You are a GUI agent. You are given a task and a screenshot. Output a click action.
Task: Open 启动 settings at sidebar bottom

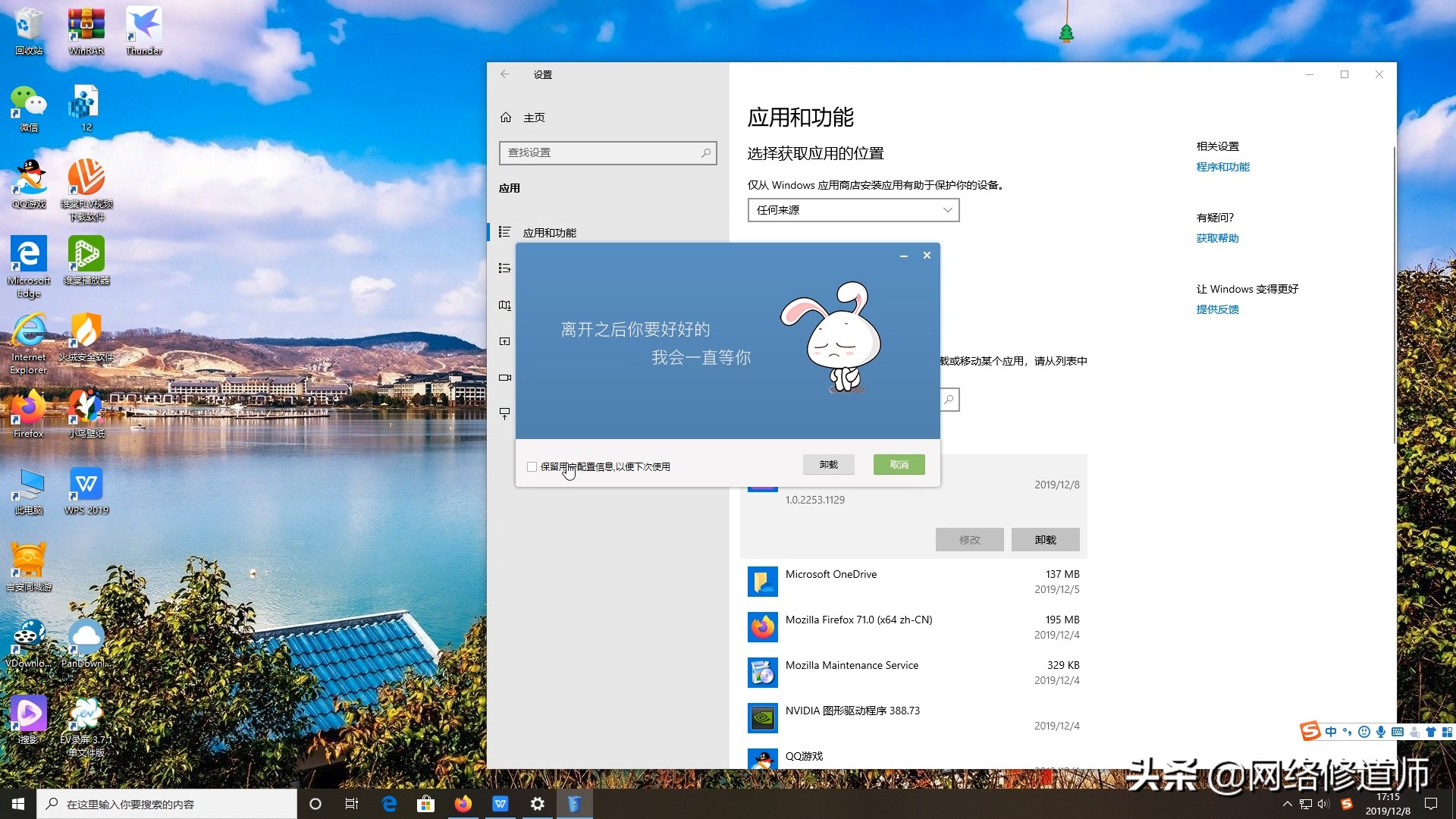tap(505, 414)
